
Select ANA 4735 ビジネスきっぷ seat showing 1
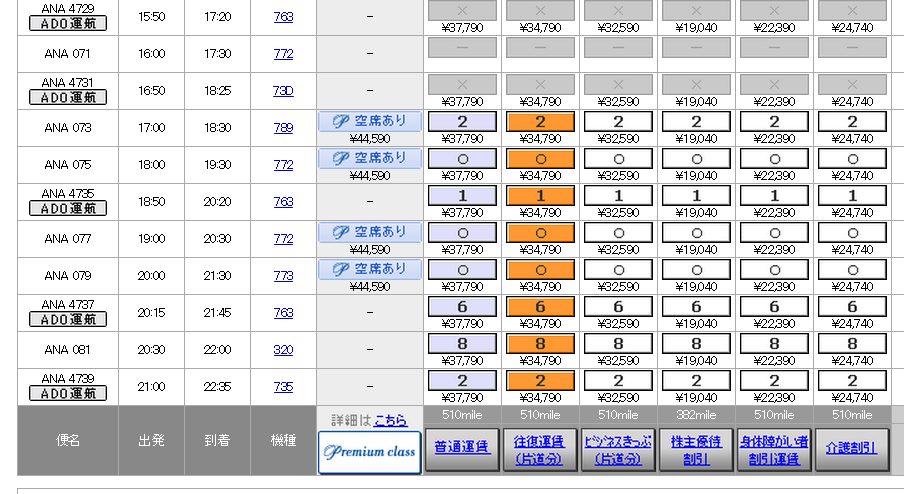pos(618,196)
